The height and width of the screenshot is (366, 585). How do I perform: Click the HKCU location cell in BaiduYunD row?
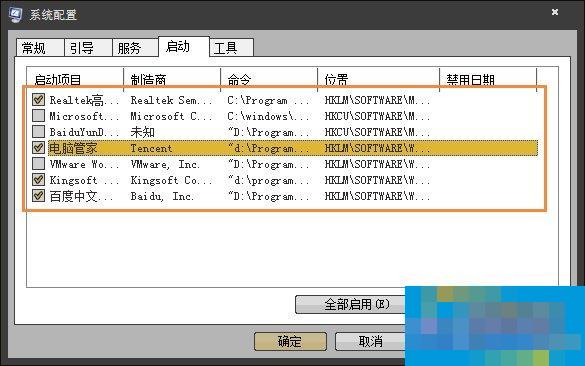[x=377, y=132]
